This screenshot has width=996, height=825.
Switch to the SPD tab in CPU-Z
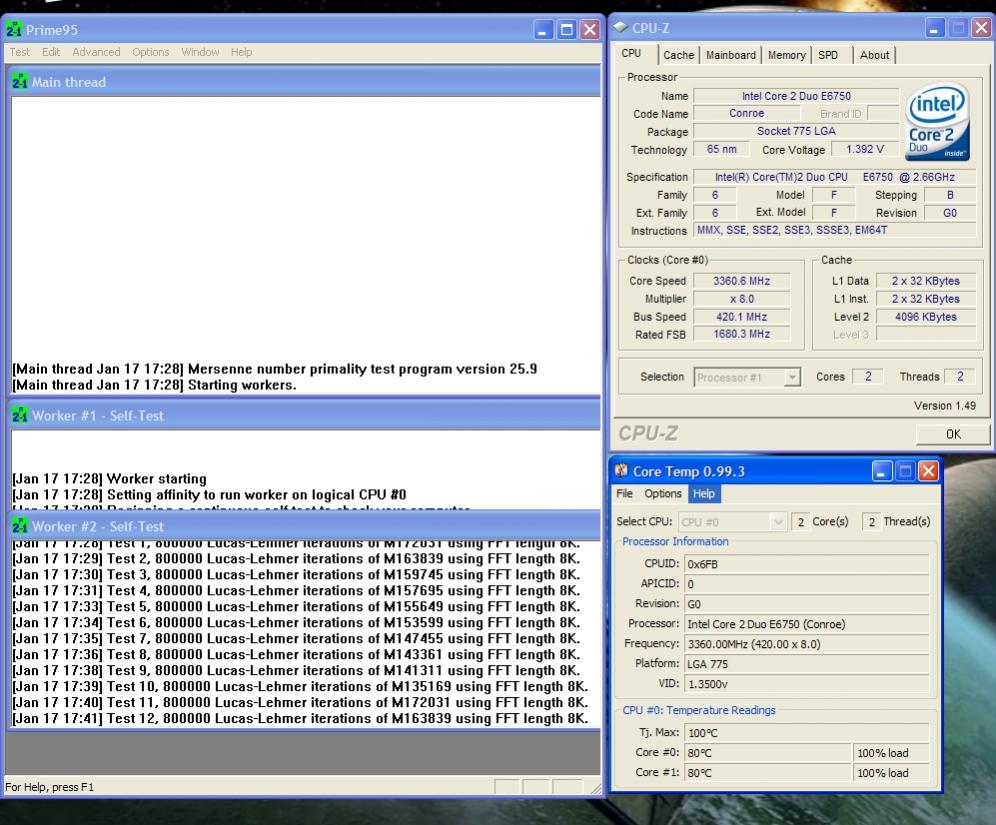point(828,55)
